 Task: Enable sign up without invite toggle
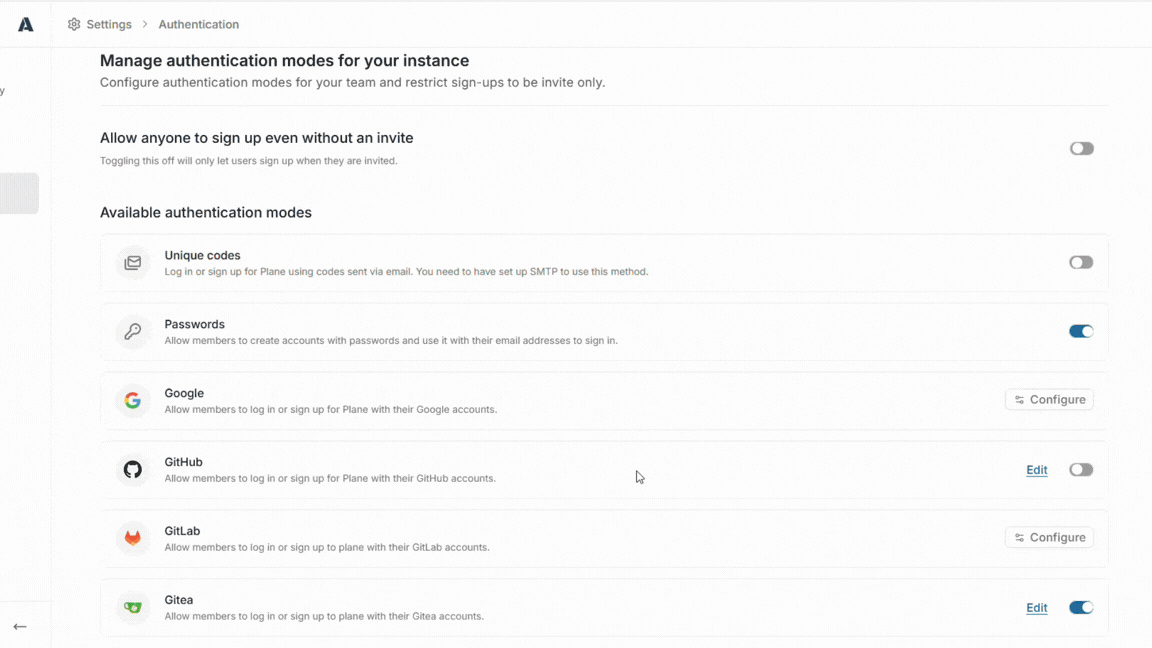(1081, 148)
